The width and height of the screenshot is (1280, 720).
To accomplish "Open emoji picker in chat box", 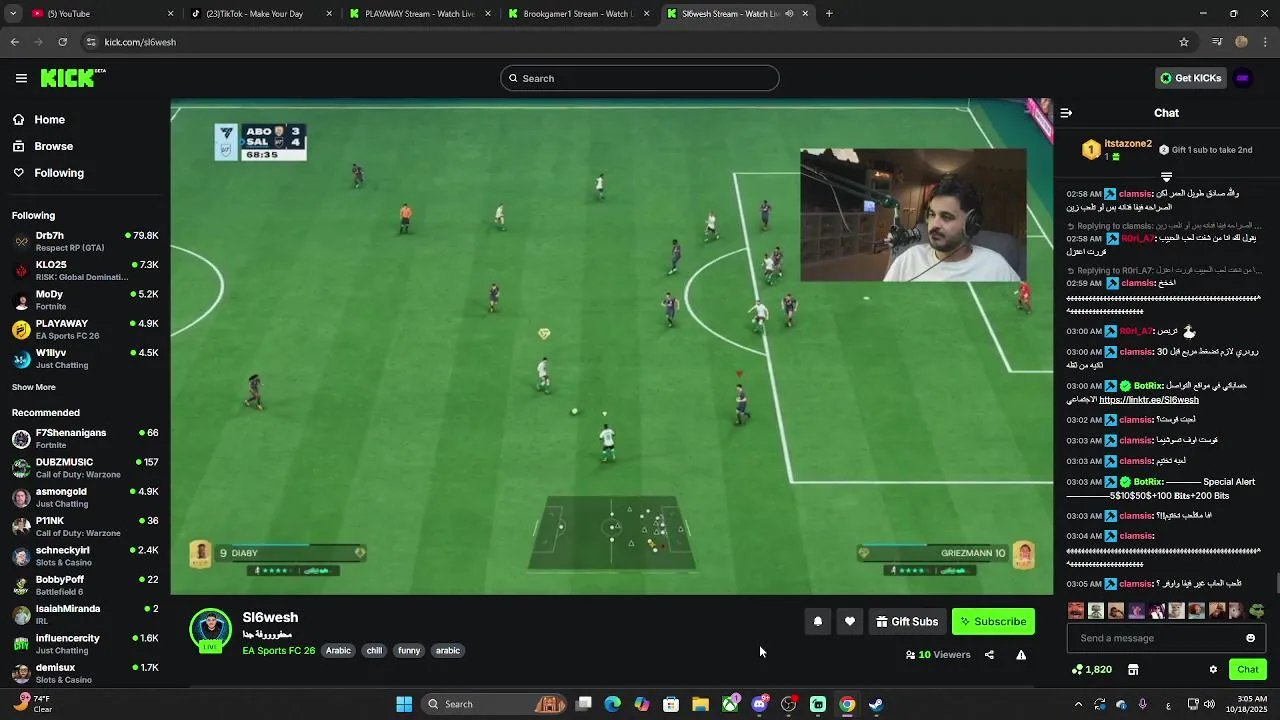I will pos(1250,638).
